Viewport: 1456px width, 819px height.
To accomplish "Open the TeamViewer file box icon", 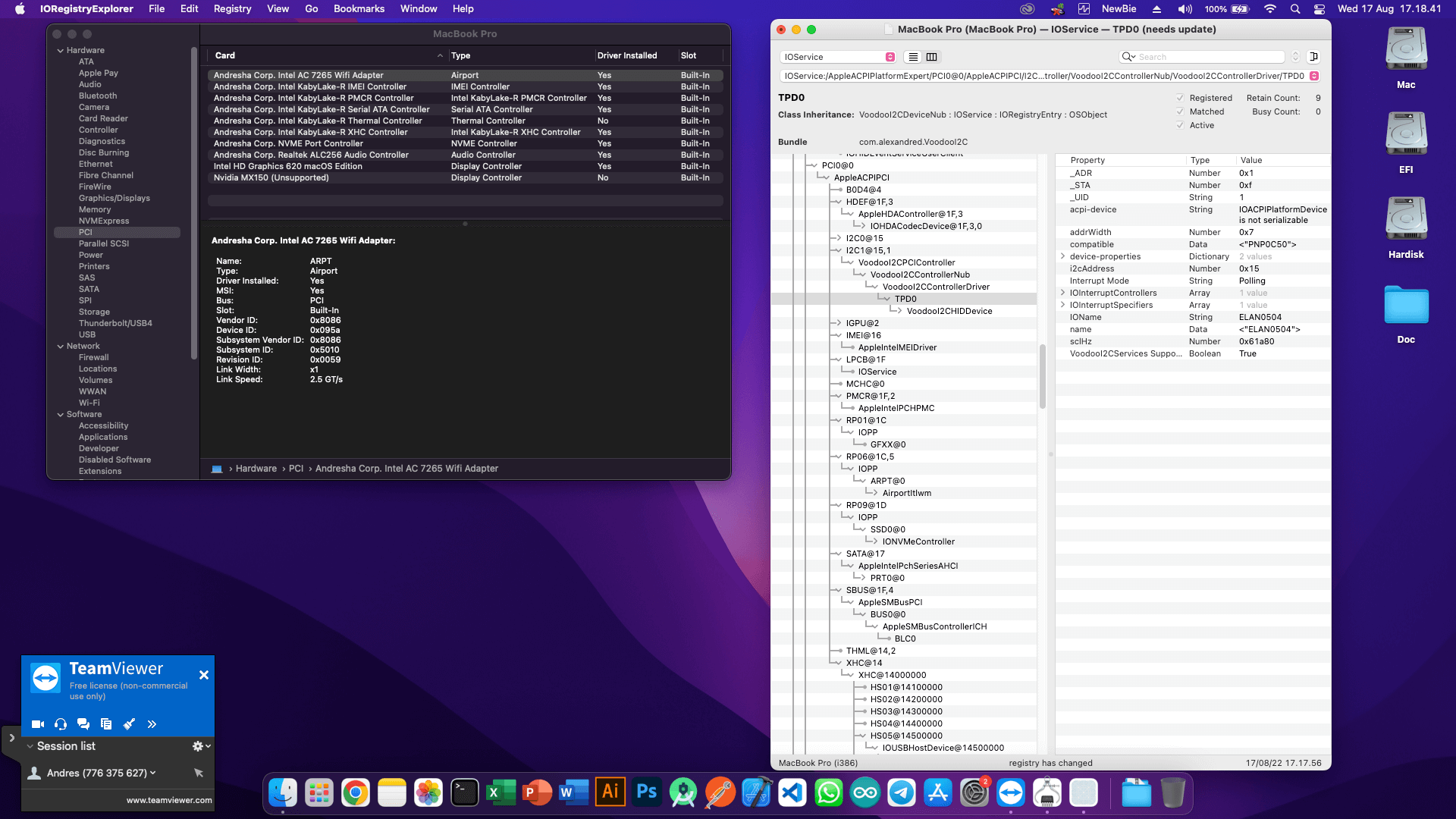I will tap(106, 724).
